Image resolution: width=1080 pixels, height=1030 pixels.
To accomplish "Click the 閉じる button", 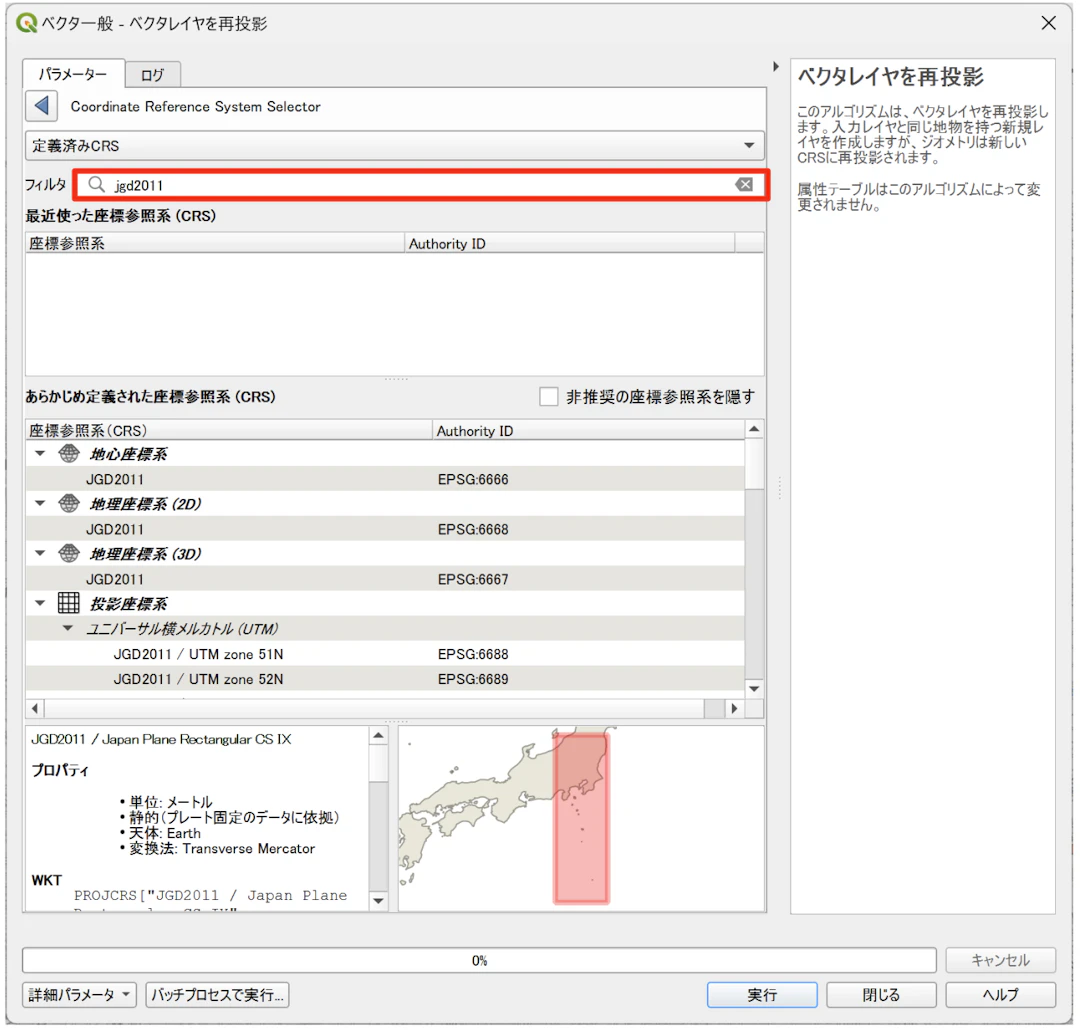I will (x=881, y=994).
